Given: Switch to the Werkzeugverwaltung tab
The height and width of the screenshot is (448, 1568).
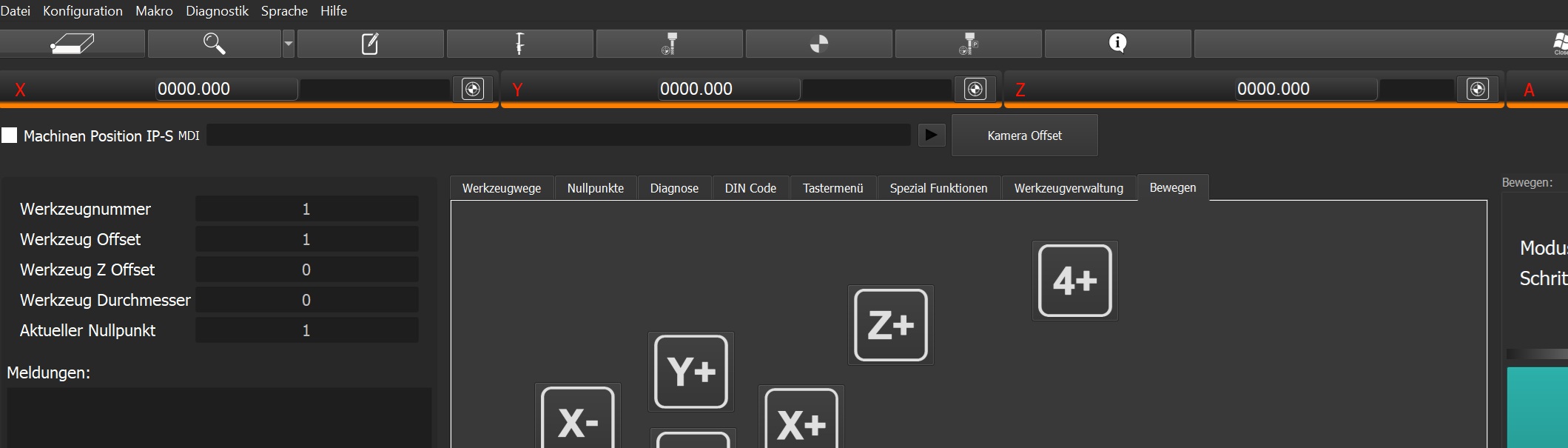Looking at the screenshot, I should [x=1069, y=188].
